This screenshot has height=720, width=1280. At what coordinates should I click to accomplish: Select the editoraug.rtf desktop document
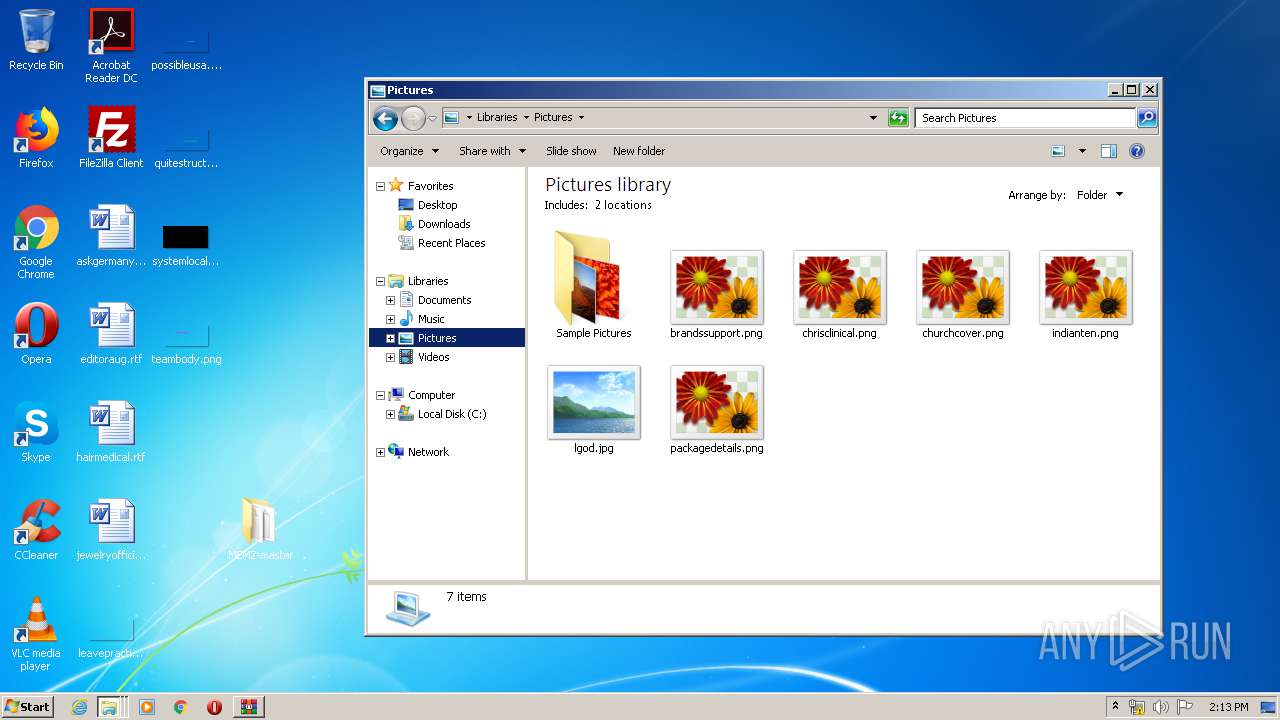(111, 334)
